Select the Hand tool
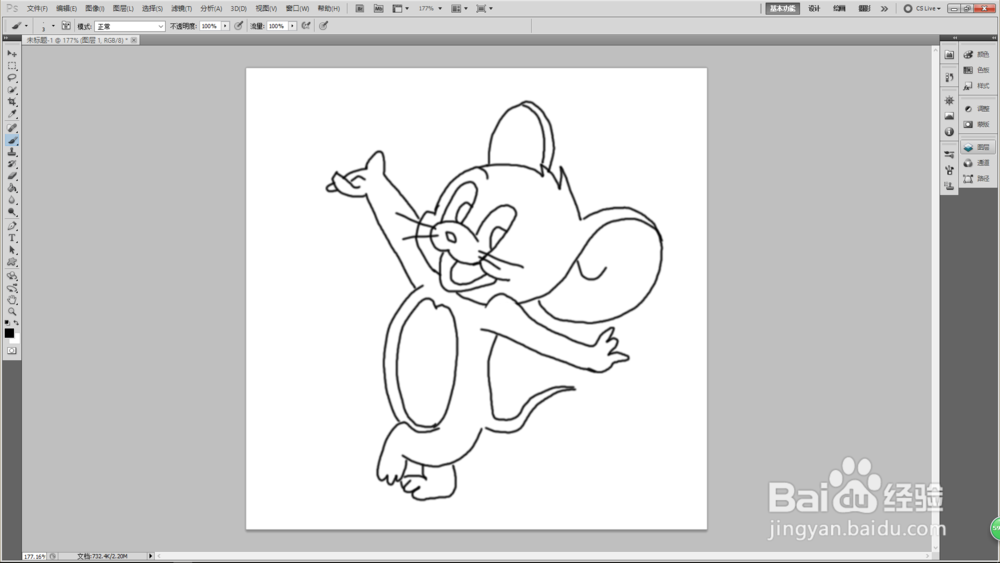Image resolution: width=1000 pixels, height=563 pixels. click(x=11, y=300)
